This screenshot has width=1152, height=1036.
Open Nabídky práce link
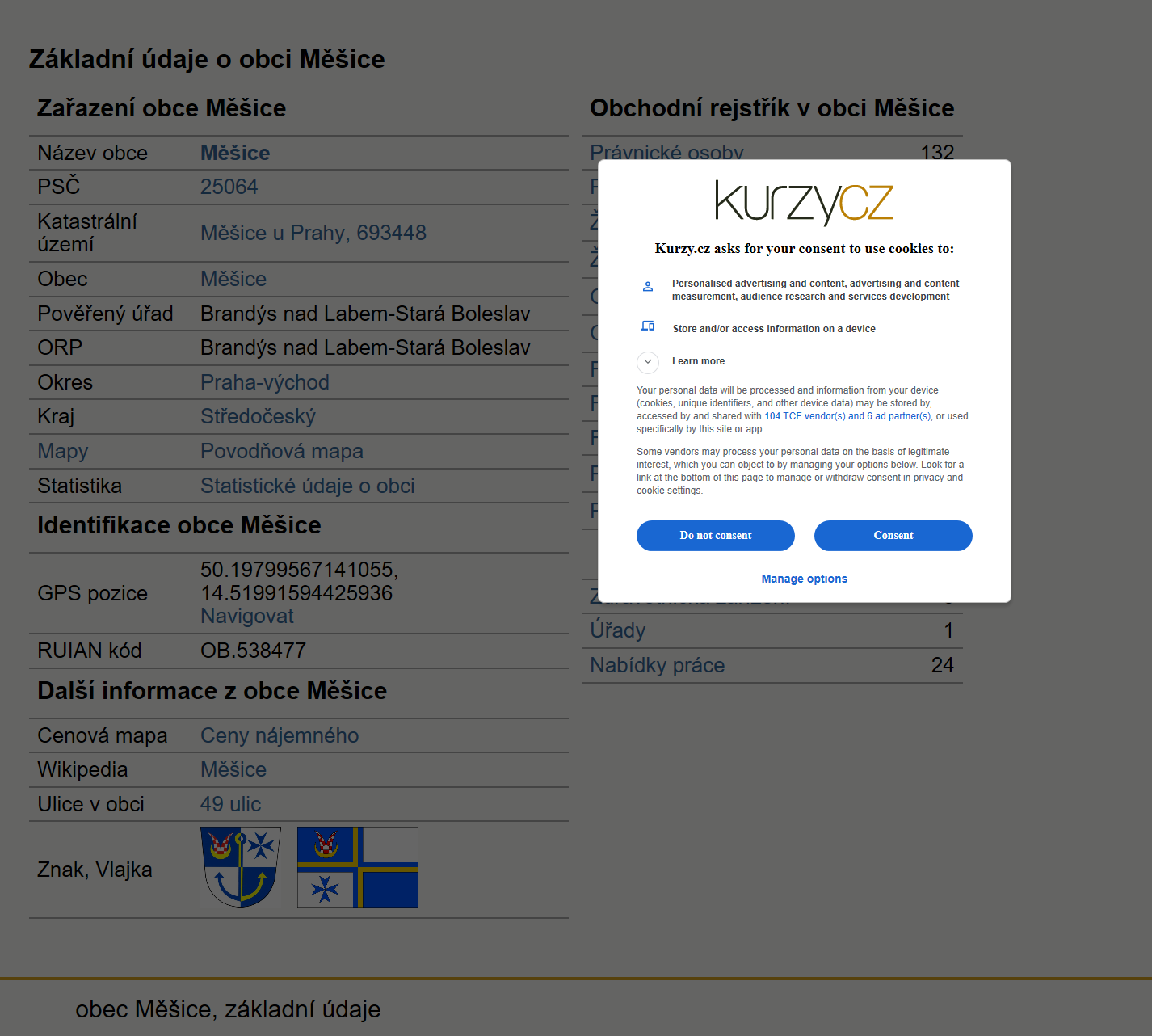tap(658, 665)
